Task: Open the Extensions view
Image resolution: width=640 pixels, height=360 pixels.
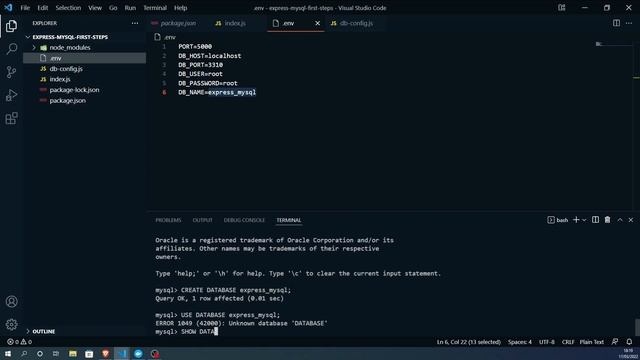Action: pyautogui.click(x=11, y=118)
